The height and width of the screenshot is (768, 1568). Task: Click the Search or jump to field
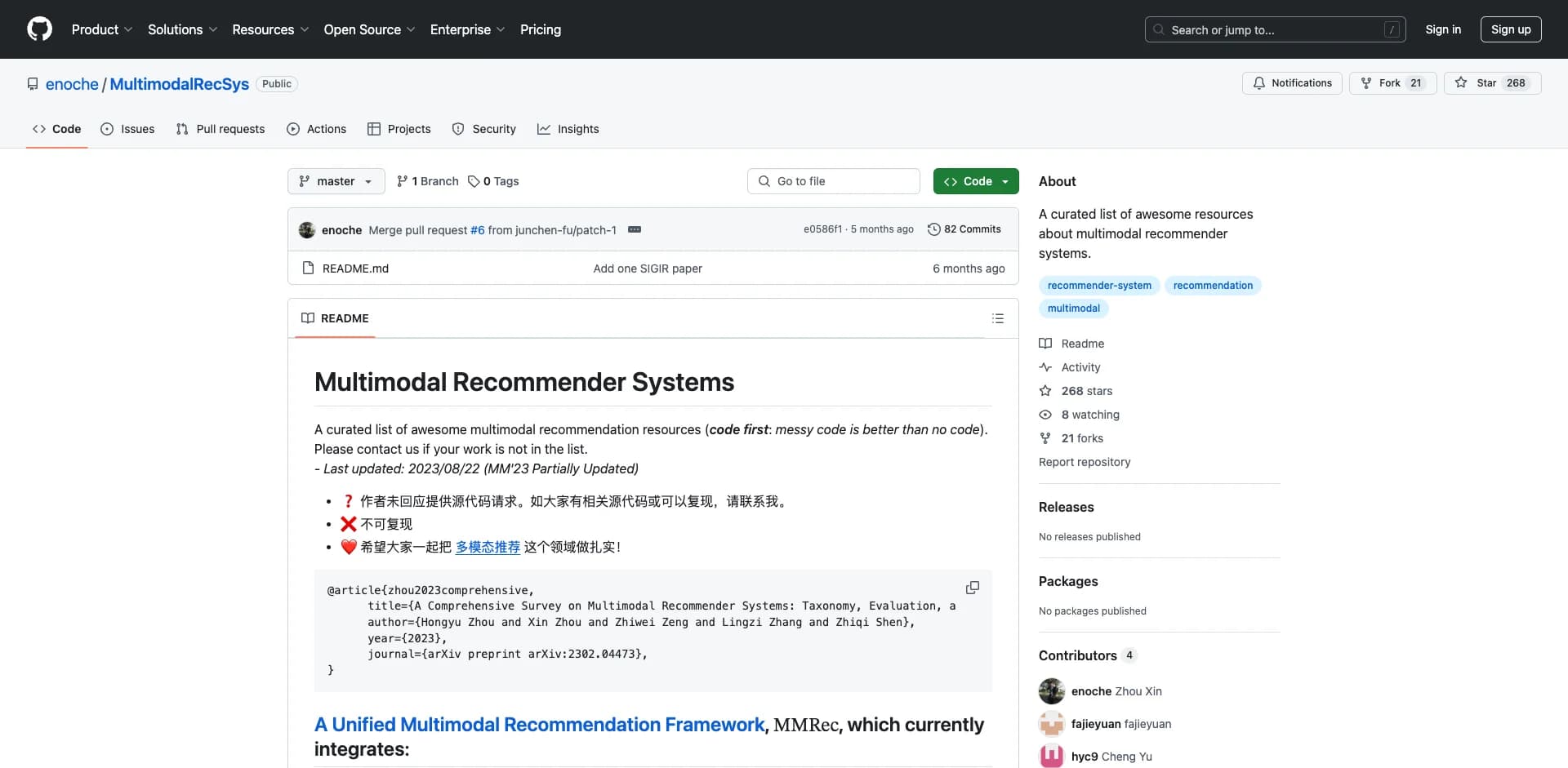(1276, 29)
